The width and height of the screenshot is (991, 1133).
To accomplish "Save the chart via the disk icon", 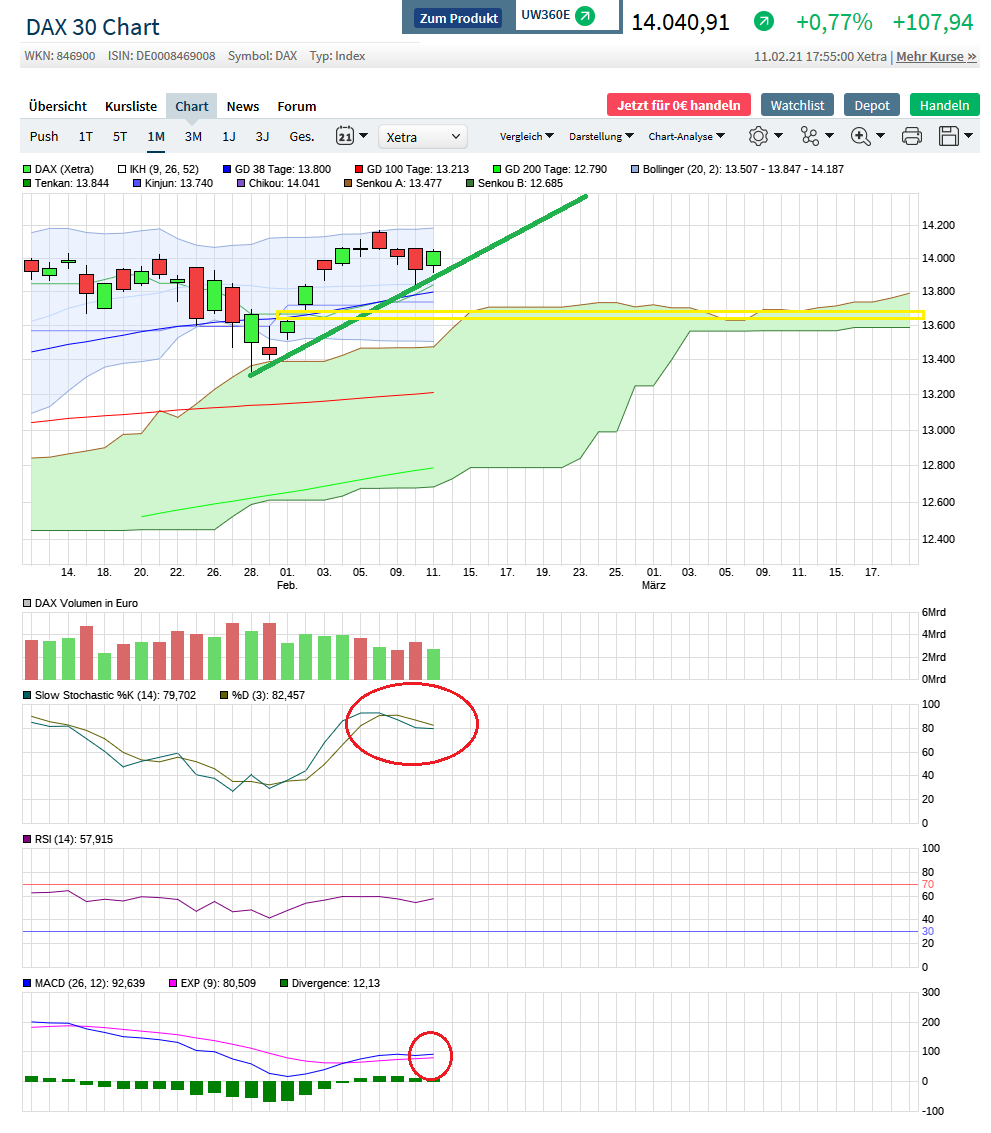I will coord(950,136).
